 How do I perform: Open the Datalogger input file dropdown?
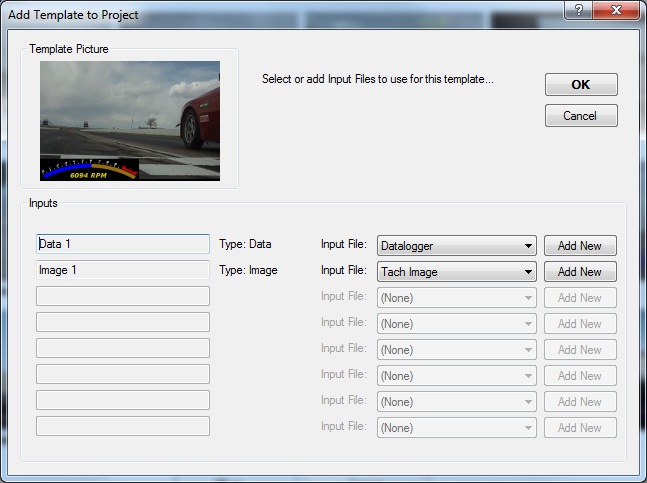[x=456, y=246]
